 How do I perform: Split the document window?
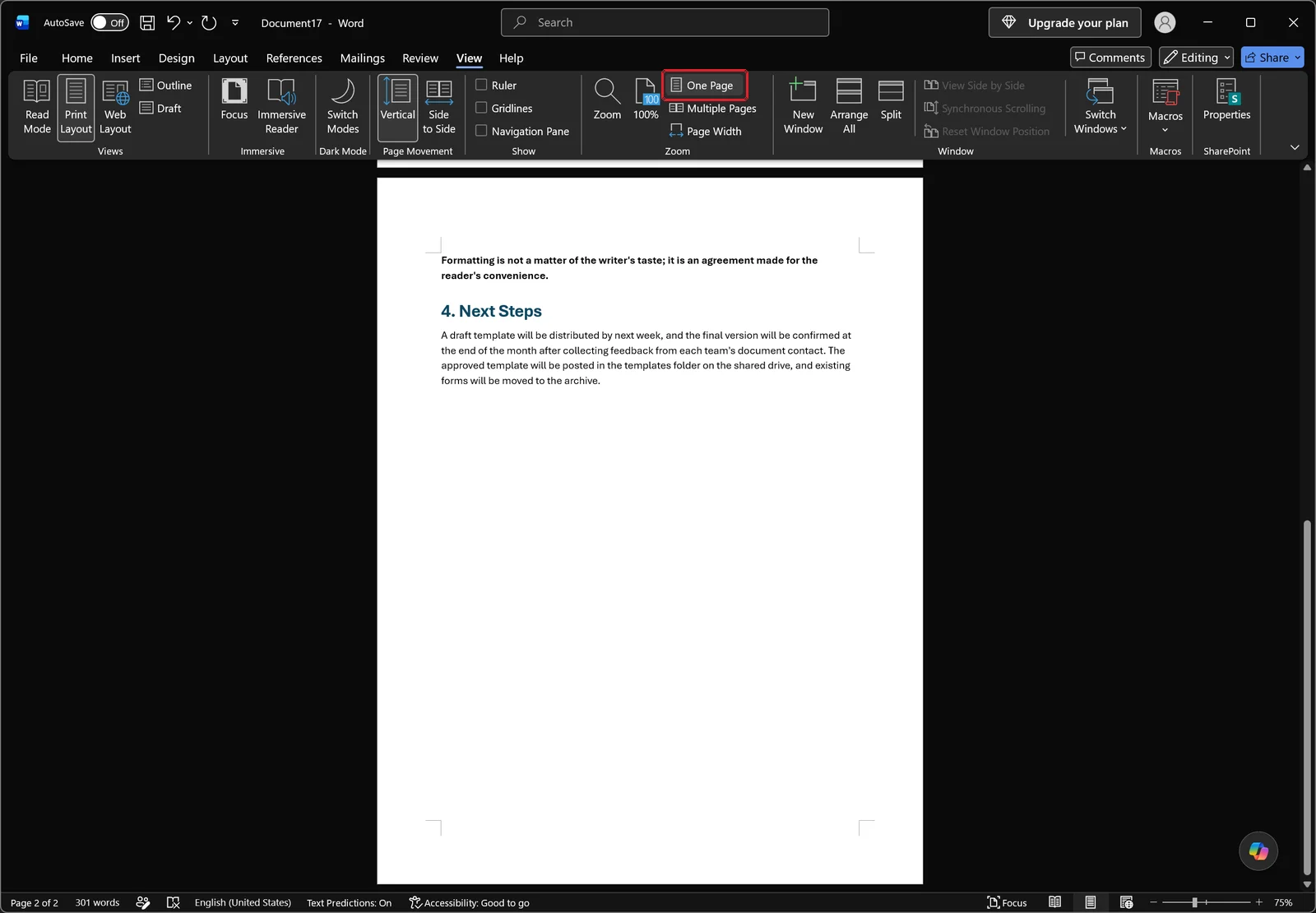pyautogui.click(x=891, y=100)
